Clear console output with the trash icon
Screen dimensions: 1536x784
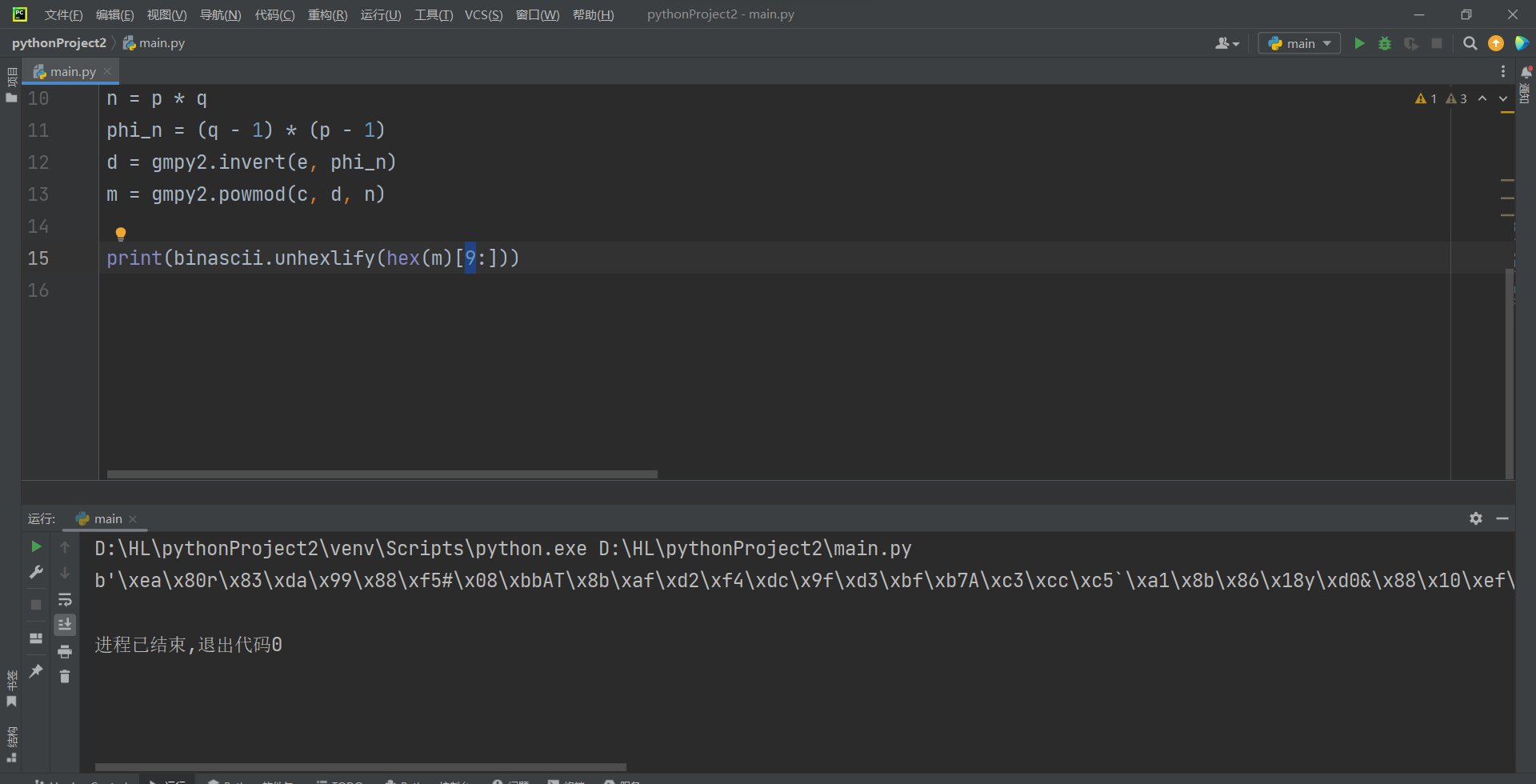tap(65, 677)
